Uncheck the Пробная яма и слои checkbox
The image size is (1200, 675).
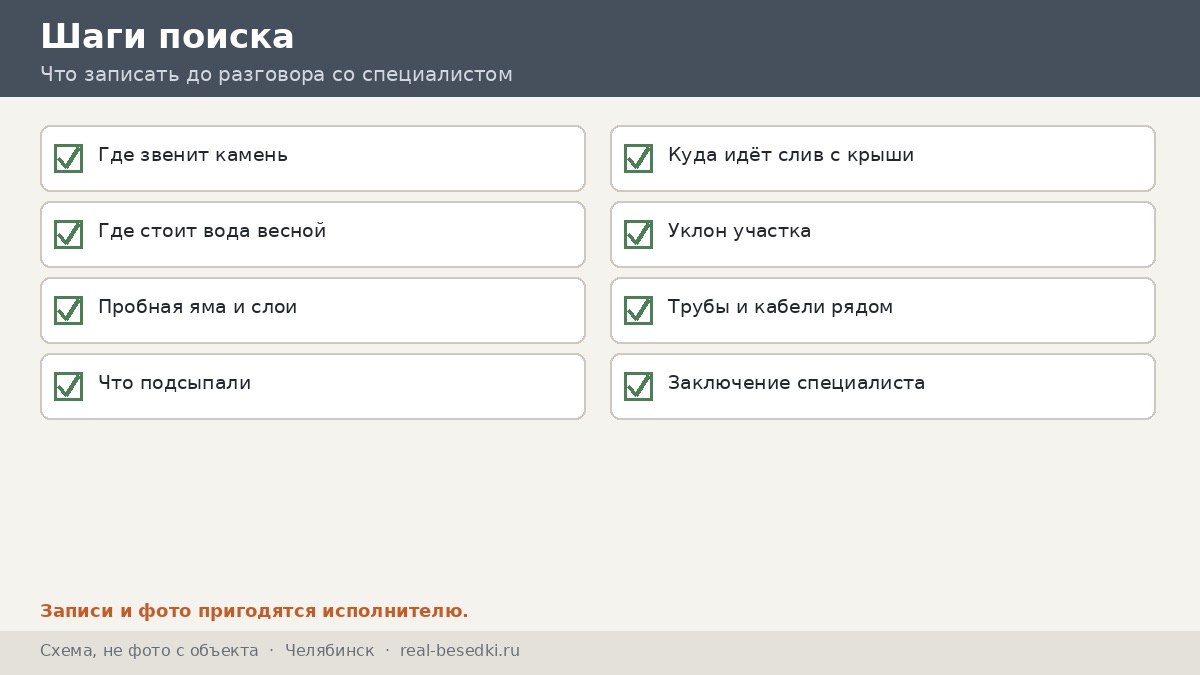coord(68,310)
